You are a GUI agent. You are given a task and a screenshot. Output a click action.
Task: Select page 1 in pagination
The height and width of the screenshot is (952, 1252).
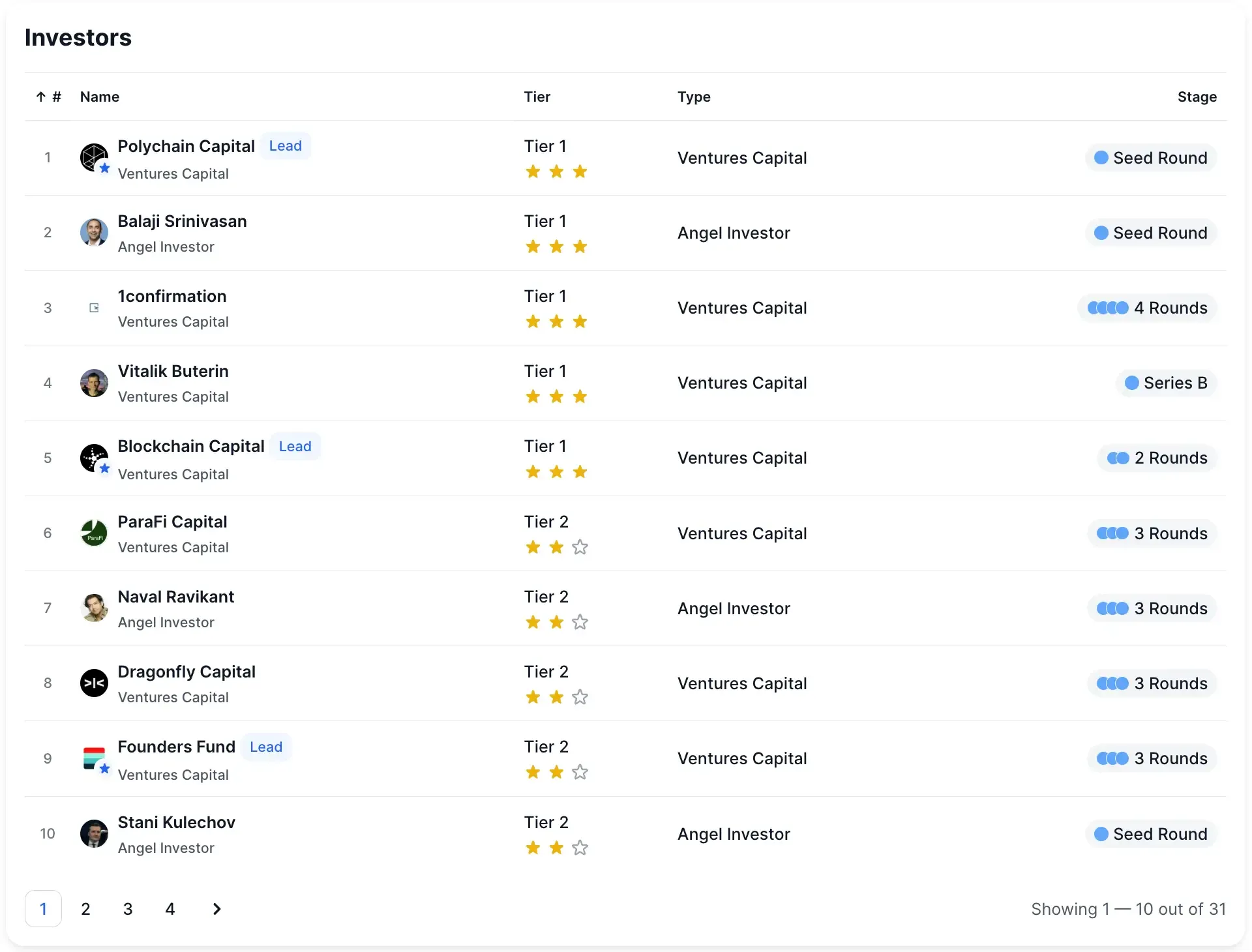coord(43,908)
